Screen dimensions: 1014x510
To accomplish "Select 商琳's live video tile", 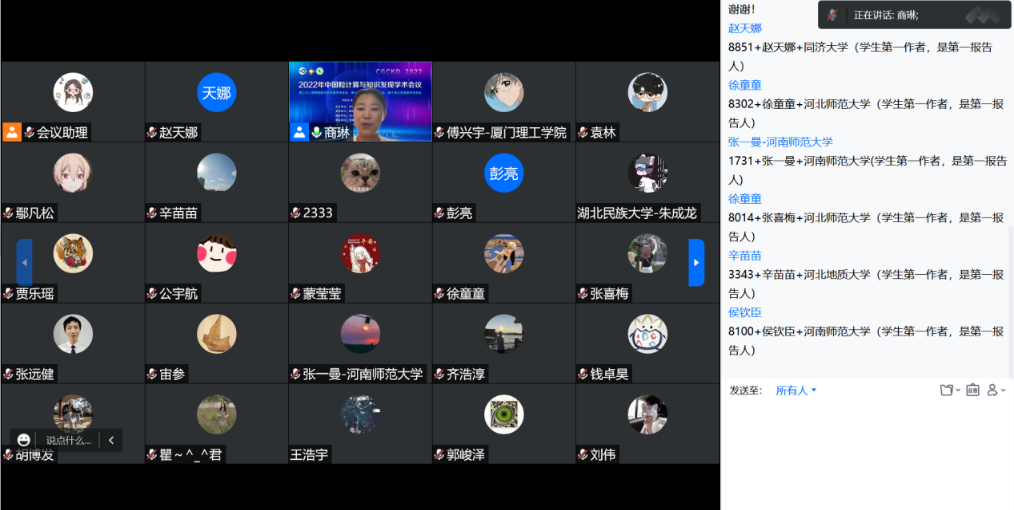I will pyautogui.click(x=360, y=101).
